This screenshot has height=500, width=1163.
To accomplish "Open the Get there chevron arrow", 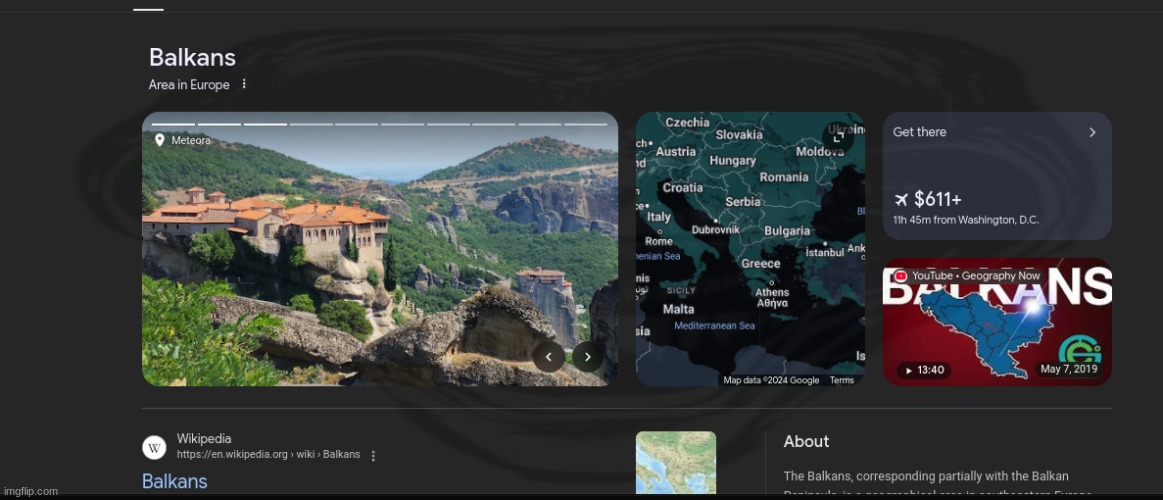I will pos(1092,132).
